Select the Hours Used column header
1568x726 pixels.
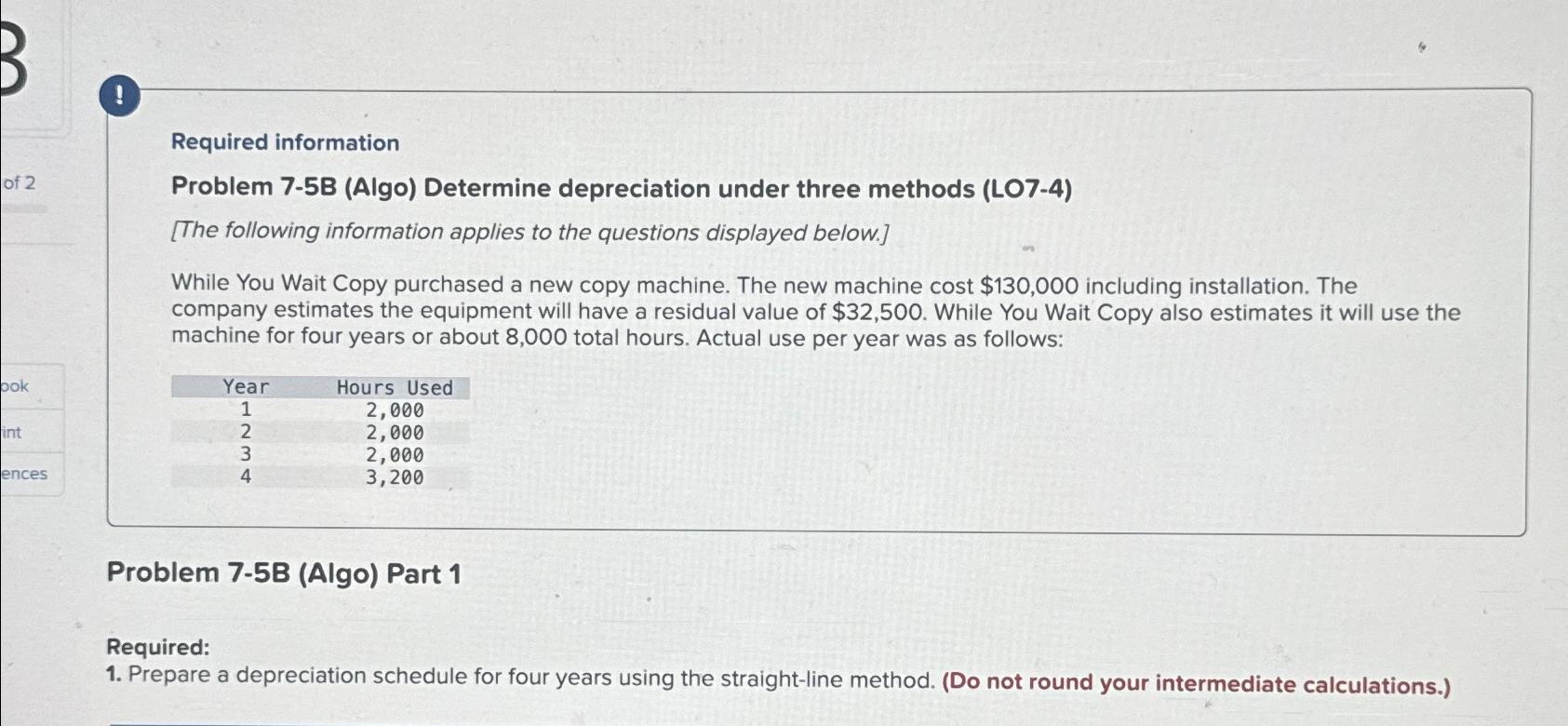396,387
